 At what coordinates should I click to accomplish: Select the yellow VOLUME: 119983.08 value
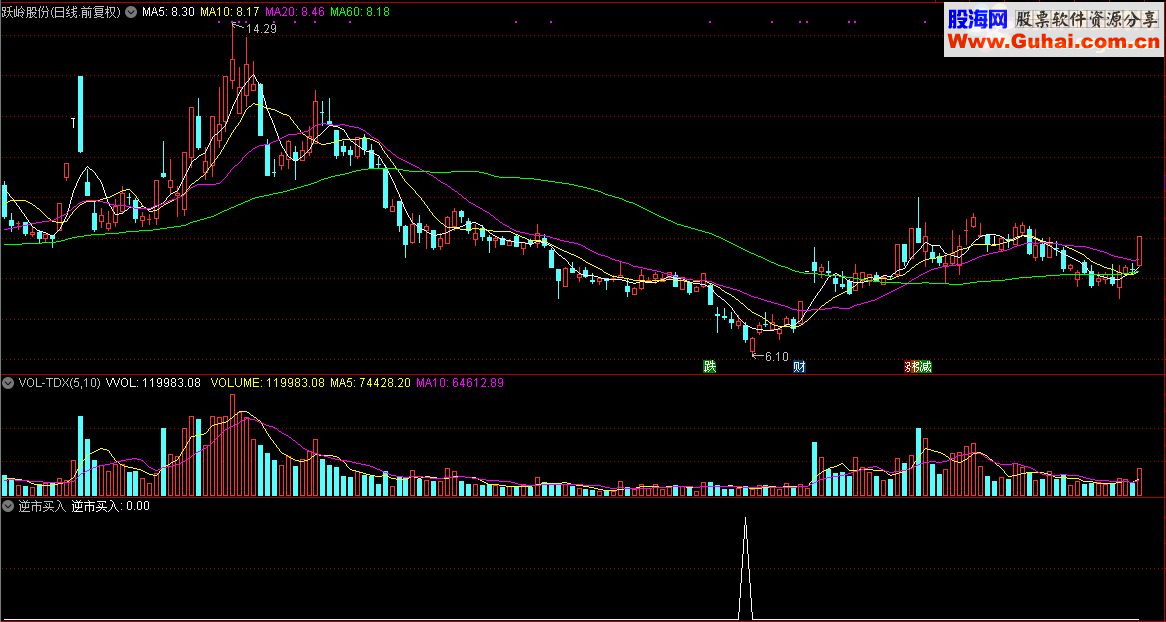[268, 383]
